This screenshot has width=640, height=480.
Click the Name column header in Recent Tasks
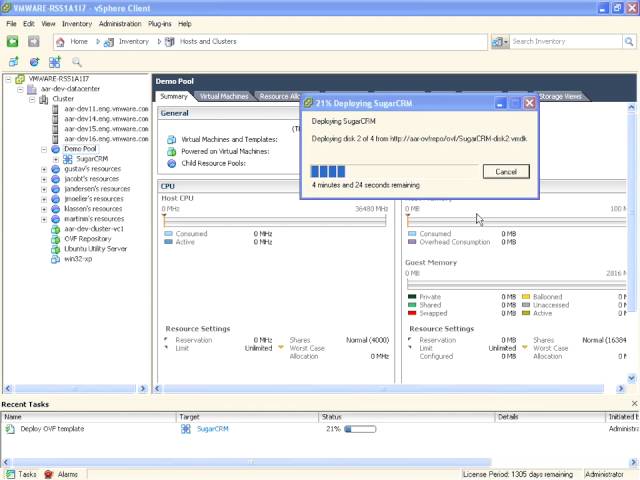pyautogui.click(x=89, y=417)
